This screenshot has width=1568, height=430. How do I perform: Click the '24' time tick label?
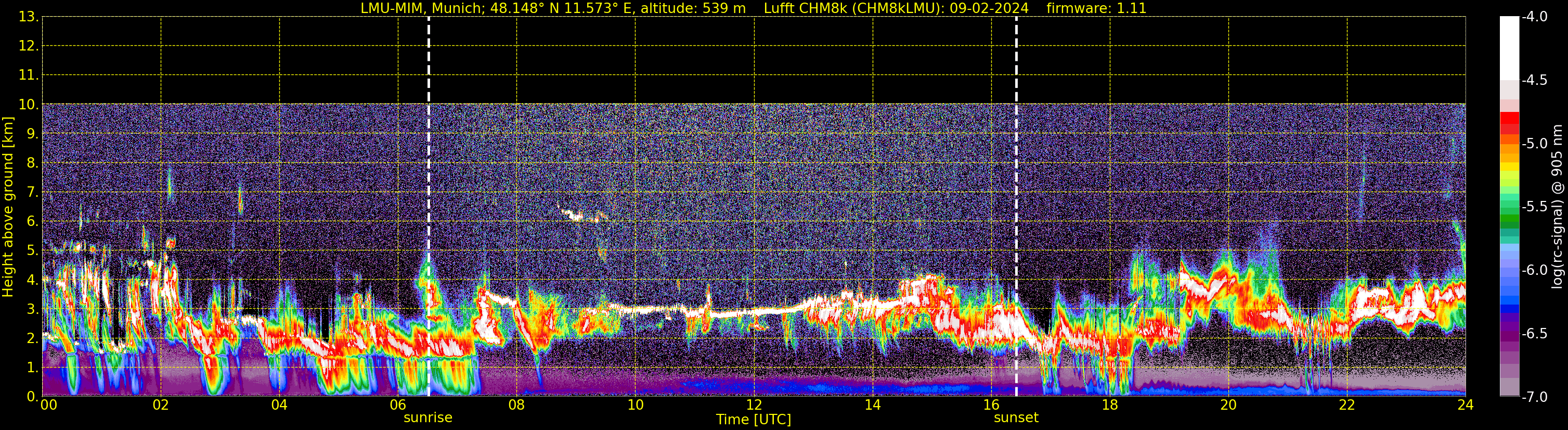point(1466,405)
